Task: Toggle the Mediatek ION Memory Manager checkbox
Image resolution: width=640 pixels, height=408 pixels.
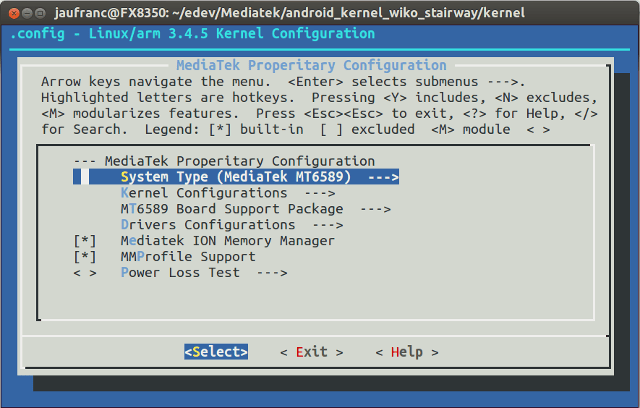Action: click(x=85, y=241)
